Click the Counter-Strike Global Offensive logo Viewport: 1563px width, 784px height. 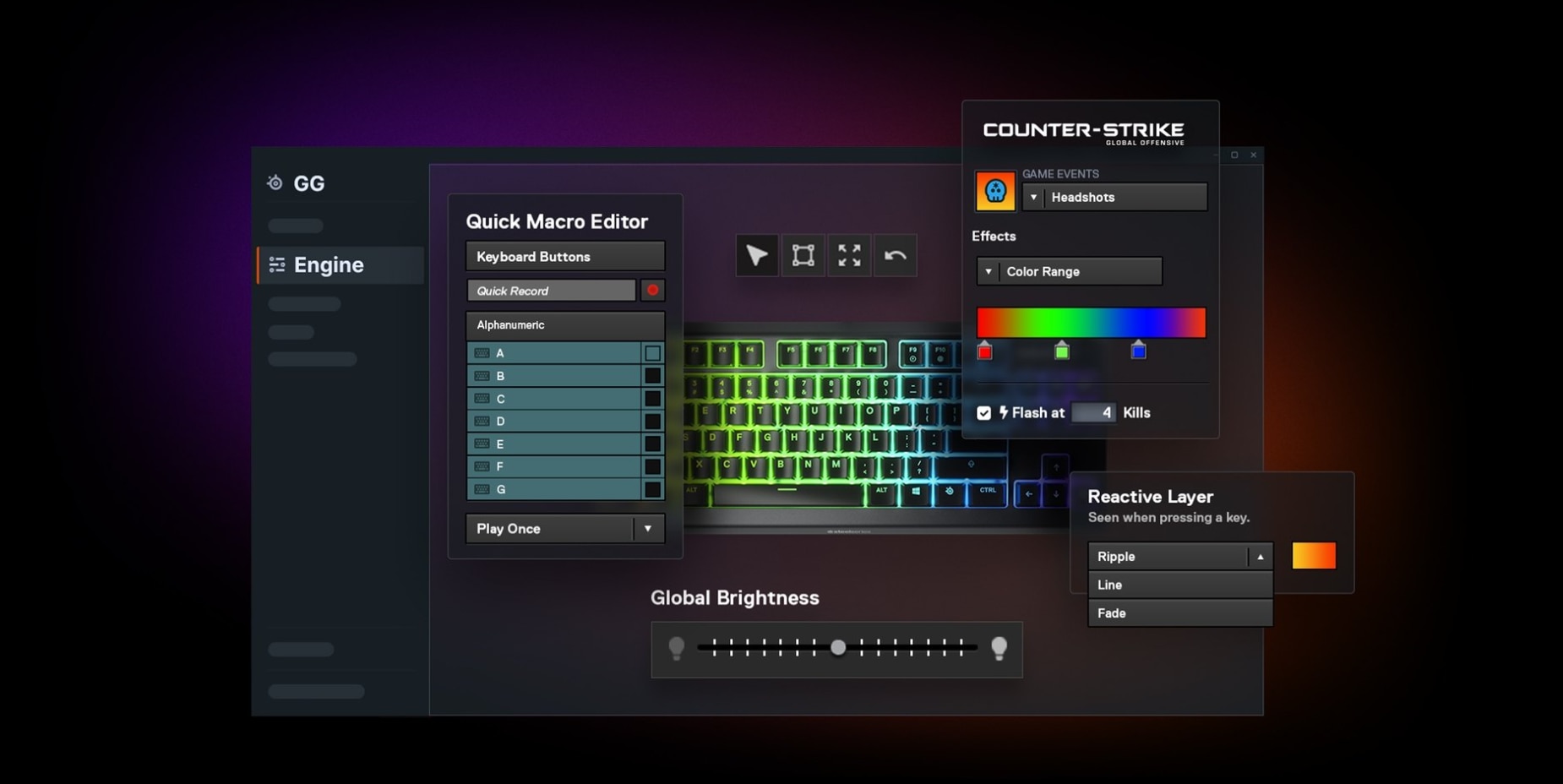1083,132
